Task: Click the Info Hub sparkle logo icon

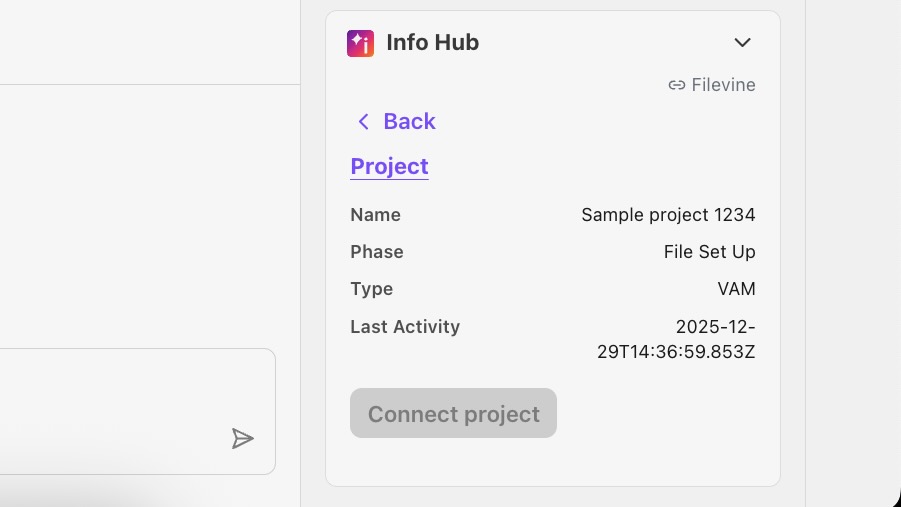Action: pos(360,43)
